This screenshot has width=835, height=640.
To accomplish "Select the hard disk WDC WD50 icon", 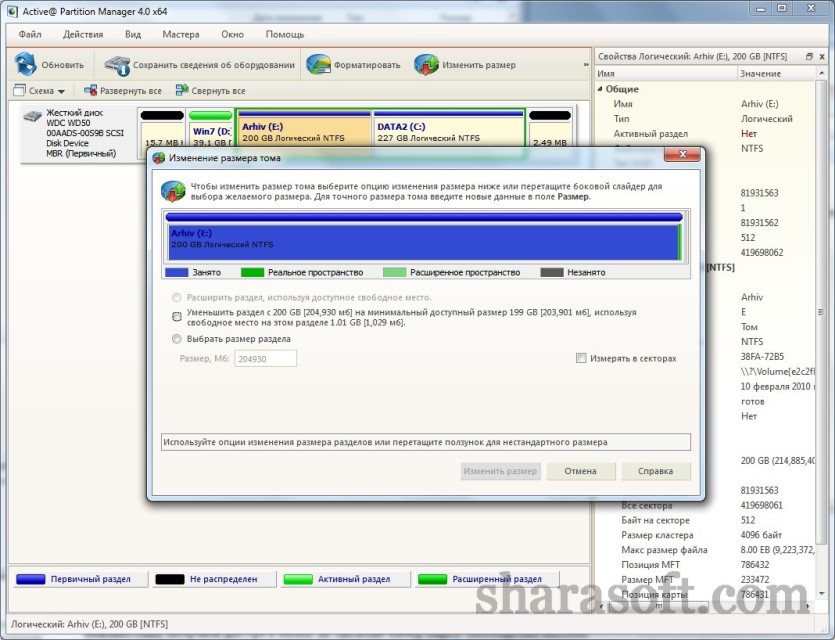I will click(32, 116).
